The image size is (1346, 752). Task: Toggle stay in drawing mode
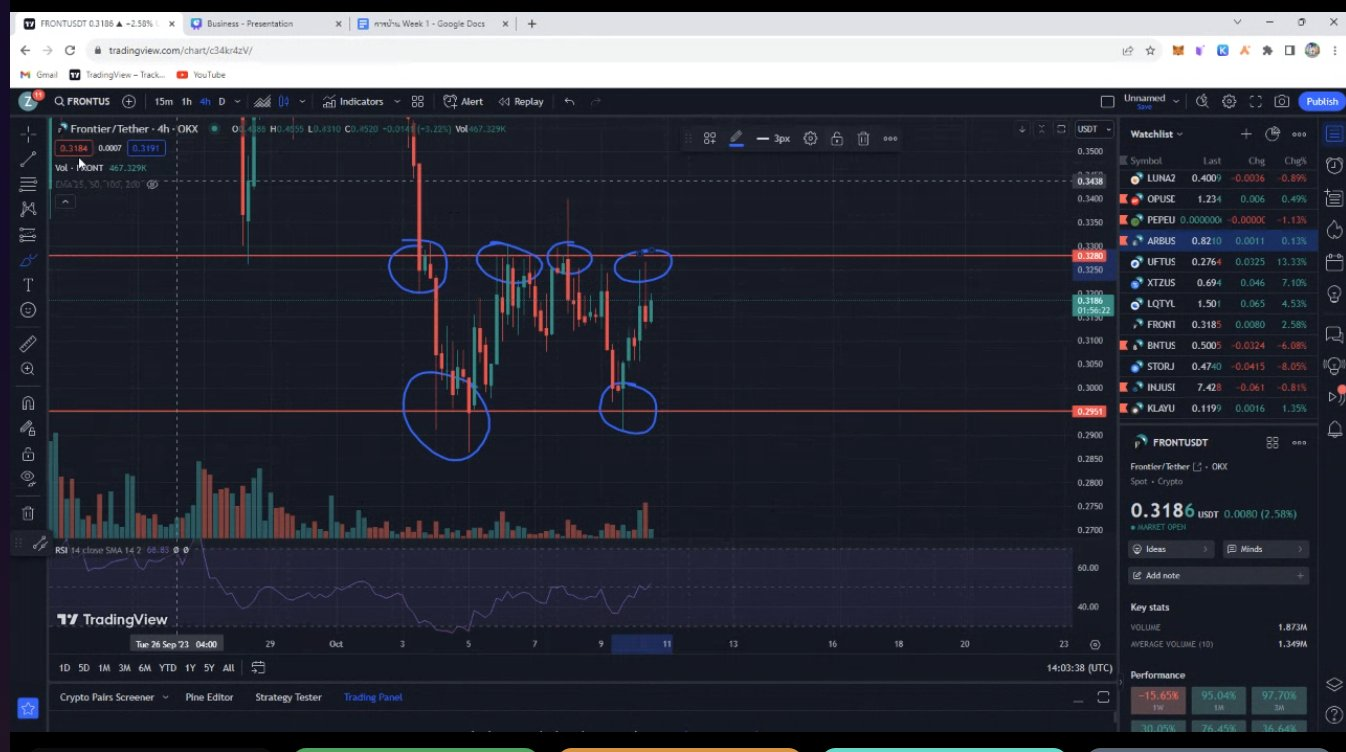pyautogui.click(x=28, y=428)
